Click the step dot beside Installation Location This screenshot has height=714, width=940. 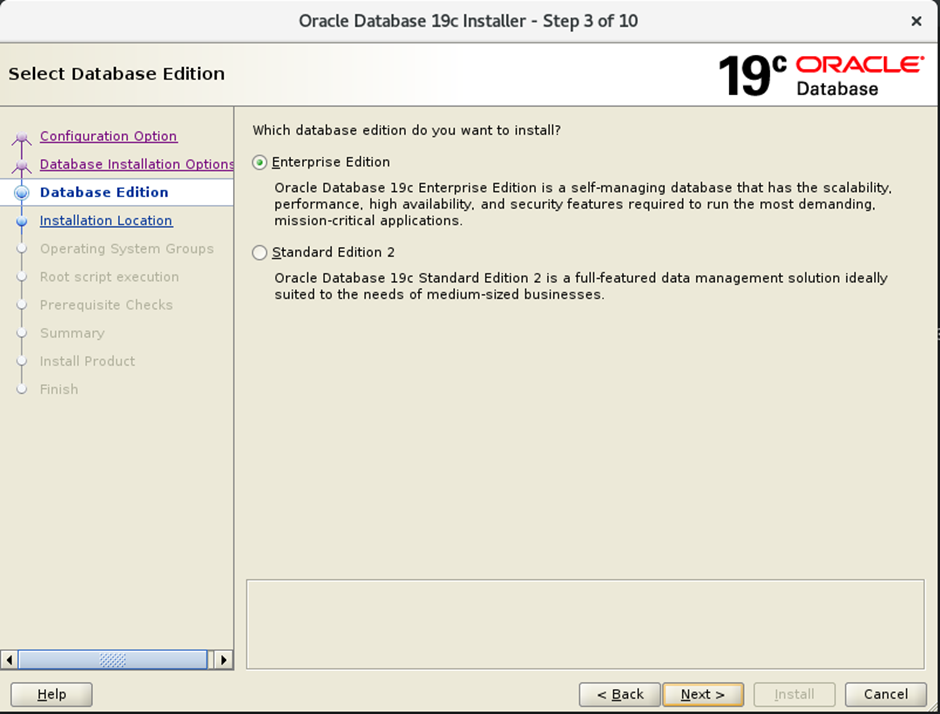22,221
